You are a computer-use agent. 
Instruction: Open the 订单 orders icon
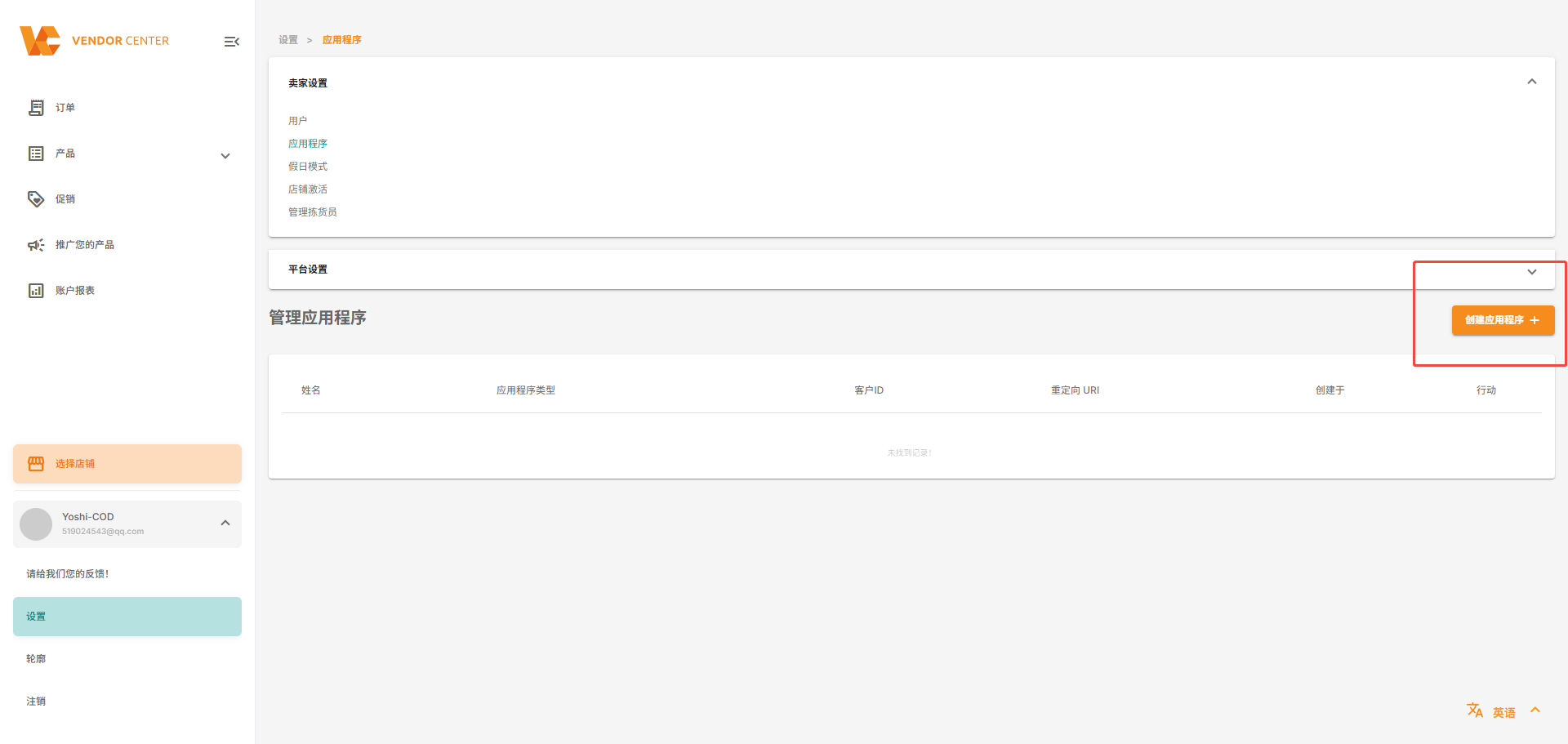(x=36, y=108)
